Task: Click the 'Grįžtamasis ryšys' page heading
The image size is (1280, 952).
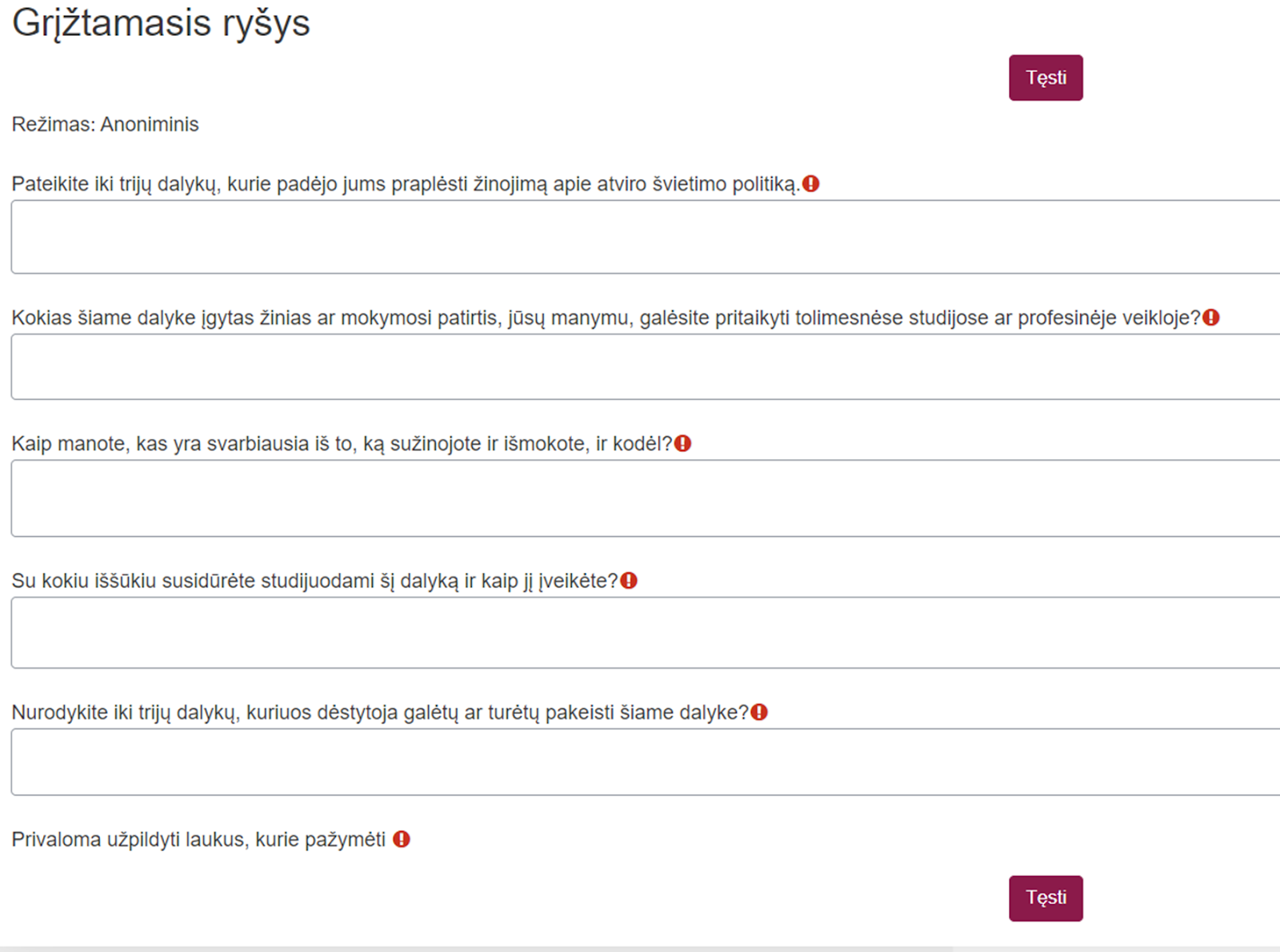Action: click(x=161, y=24)
